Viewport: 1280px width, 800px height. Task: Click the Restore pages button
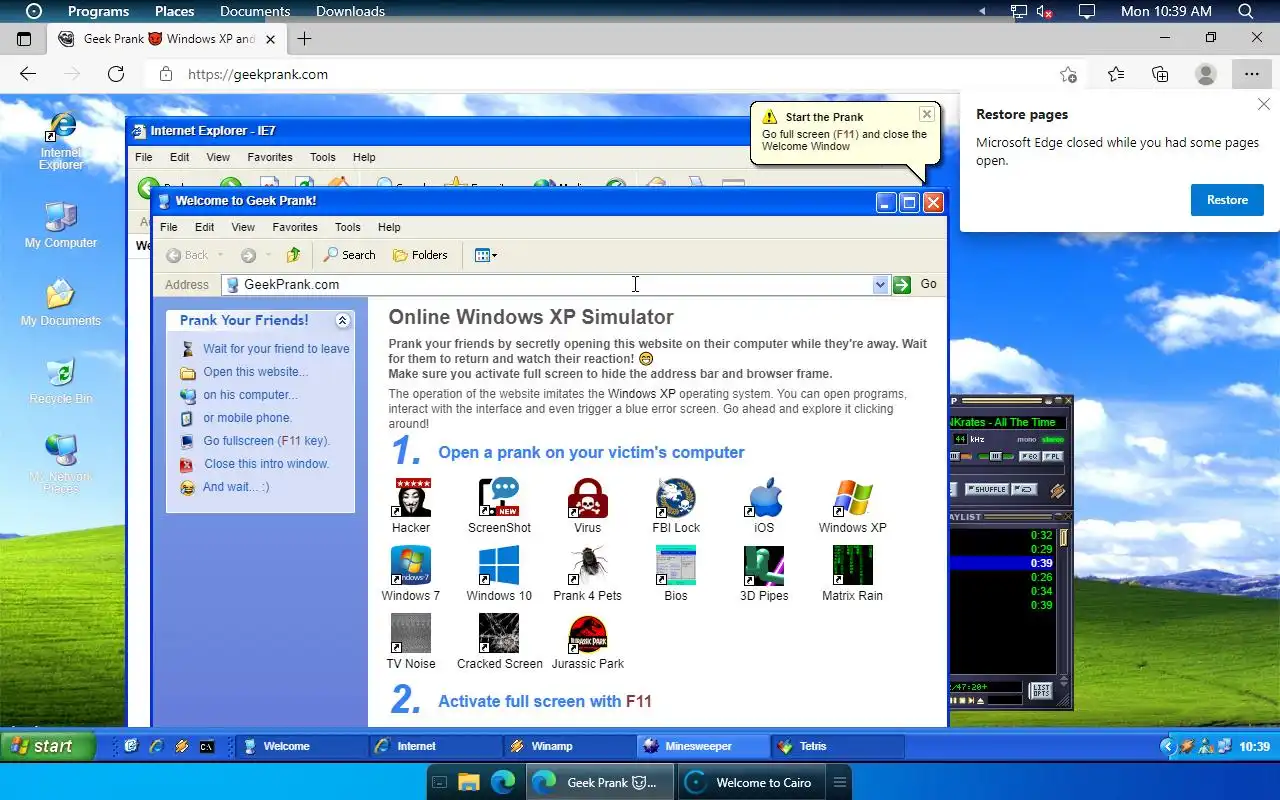[x=1227, y=200]
